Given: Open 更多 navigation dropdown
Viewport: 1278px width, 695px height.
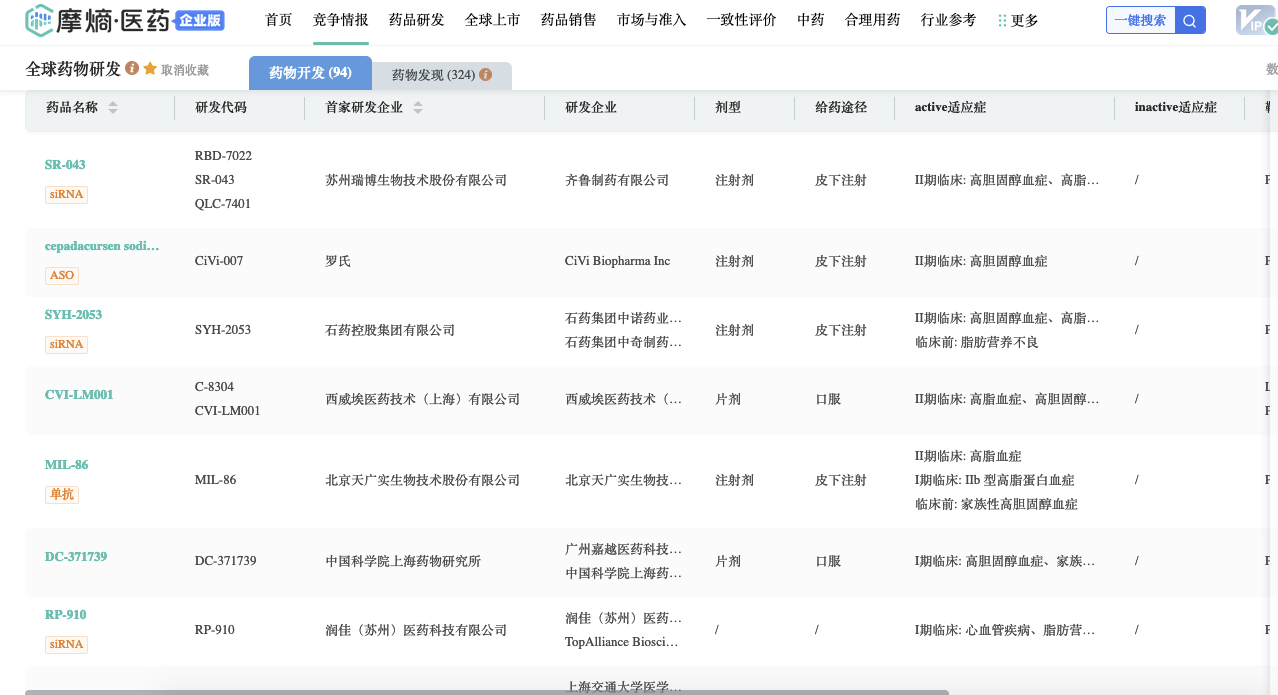Looking at the screenshot, I should [x=1018, y=20].
